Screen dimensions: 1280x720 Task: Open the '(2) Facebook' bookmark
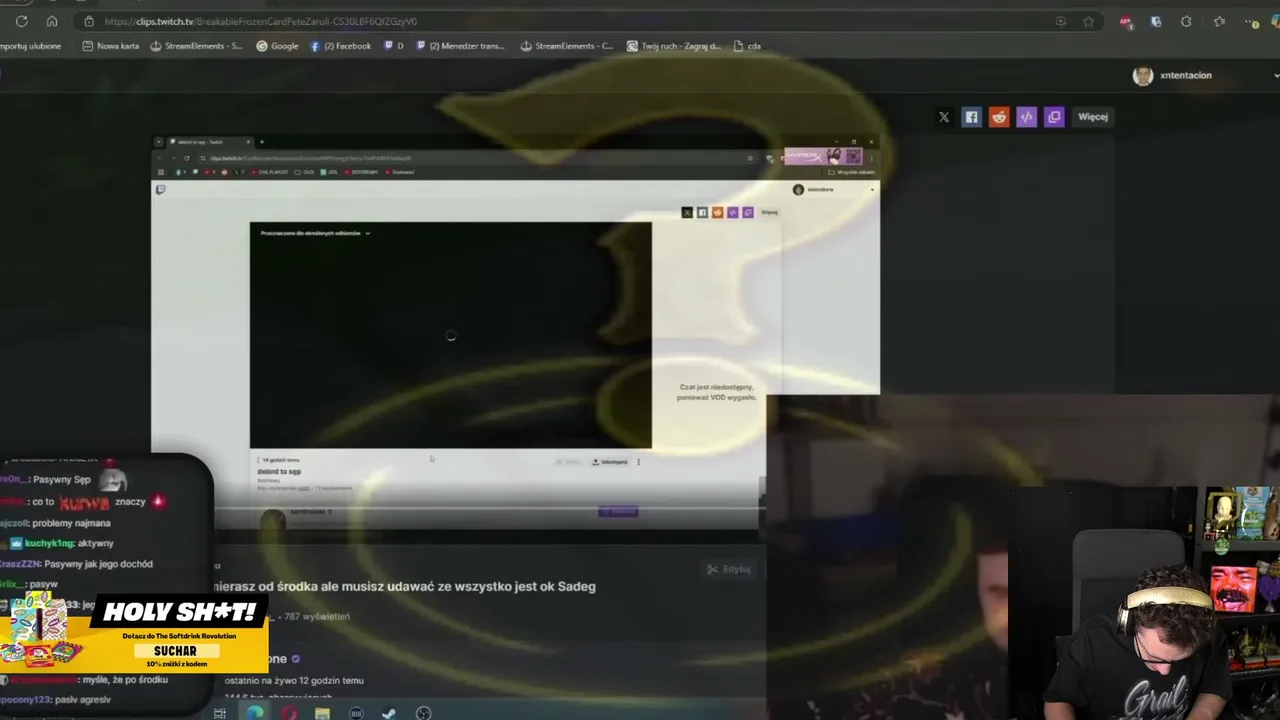click(x=340, y=46)
